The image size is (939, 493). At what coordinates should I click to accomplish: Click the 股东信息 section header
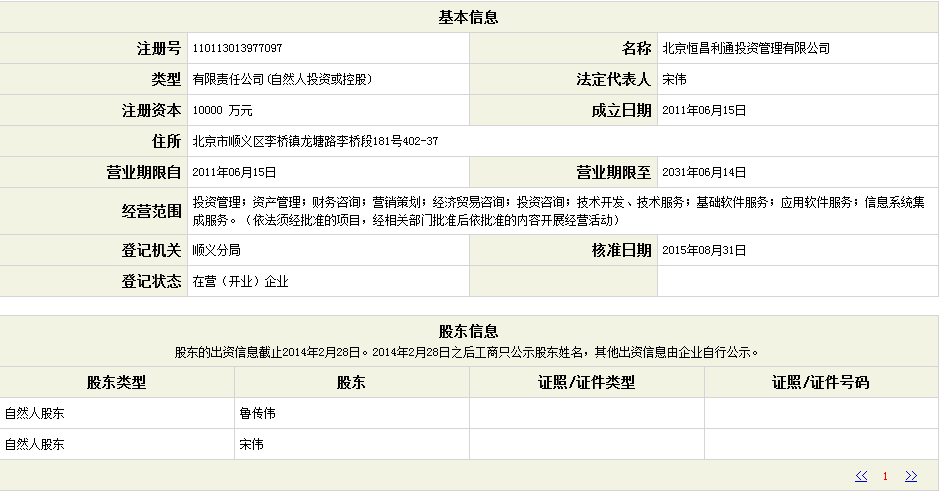click(x=468, y=331)
